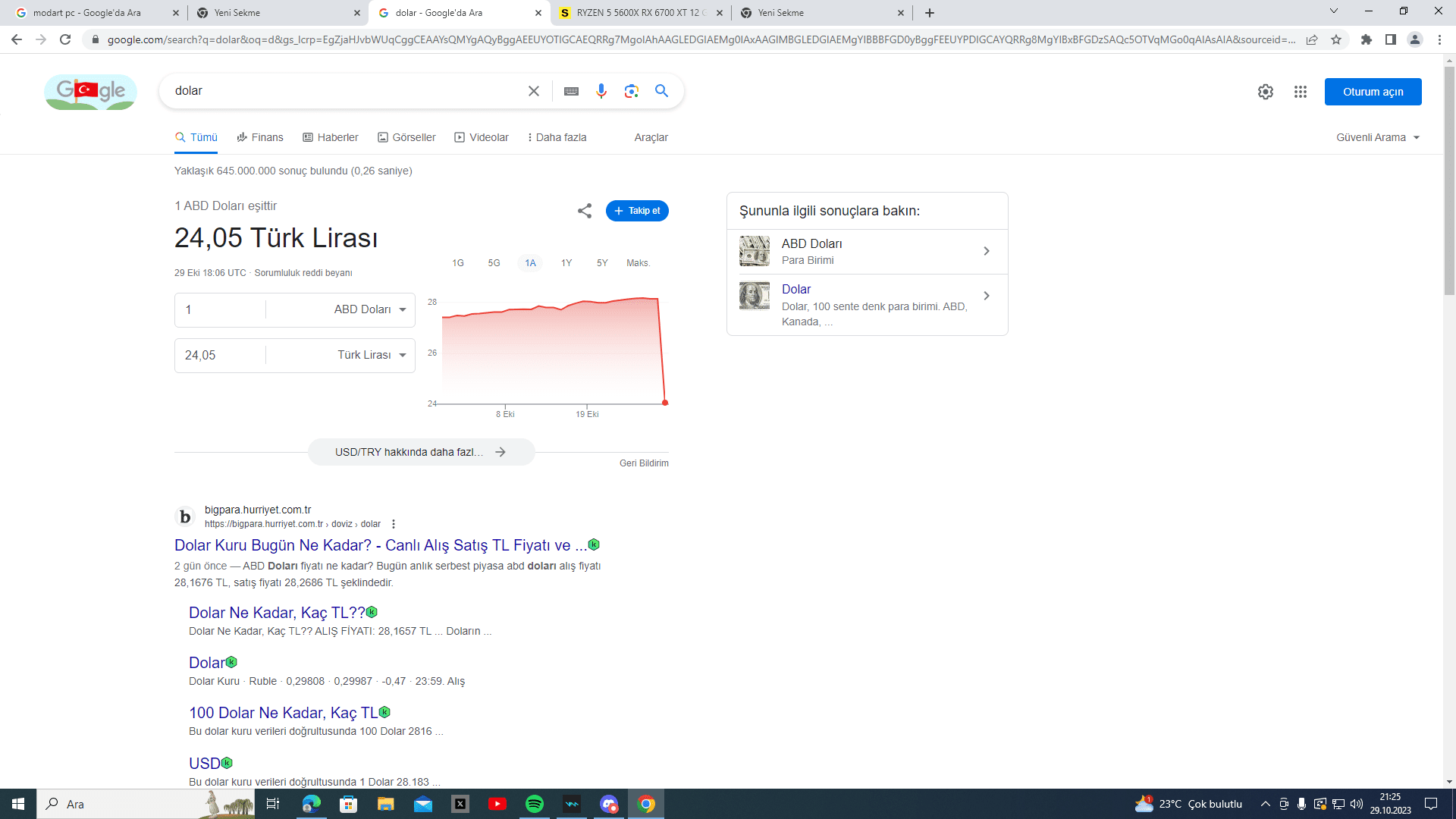Switch chart to 5Y range
The image size is (1456, 819).
pos(602,263)
